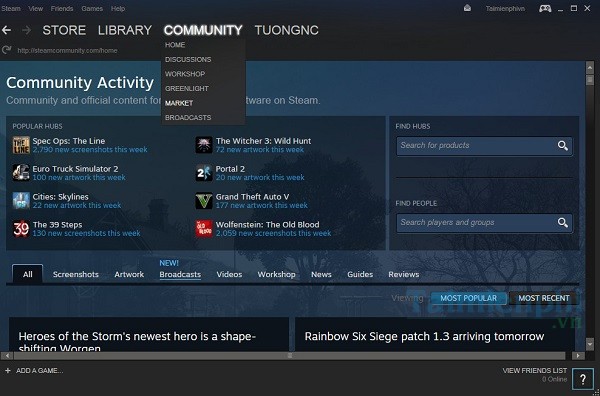This screenshot has width=600, height=396.
Task: Open the Taimienphivn account dropdown
Action: coord(505,8)
